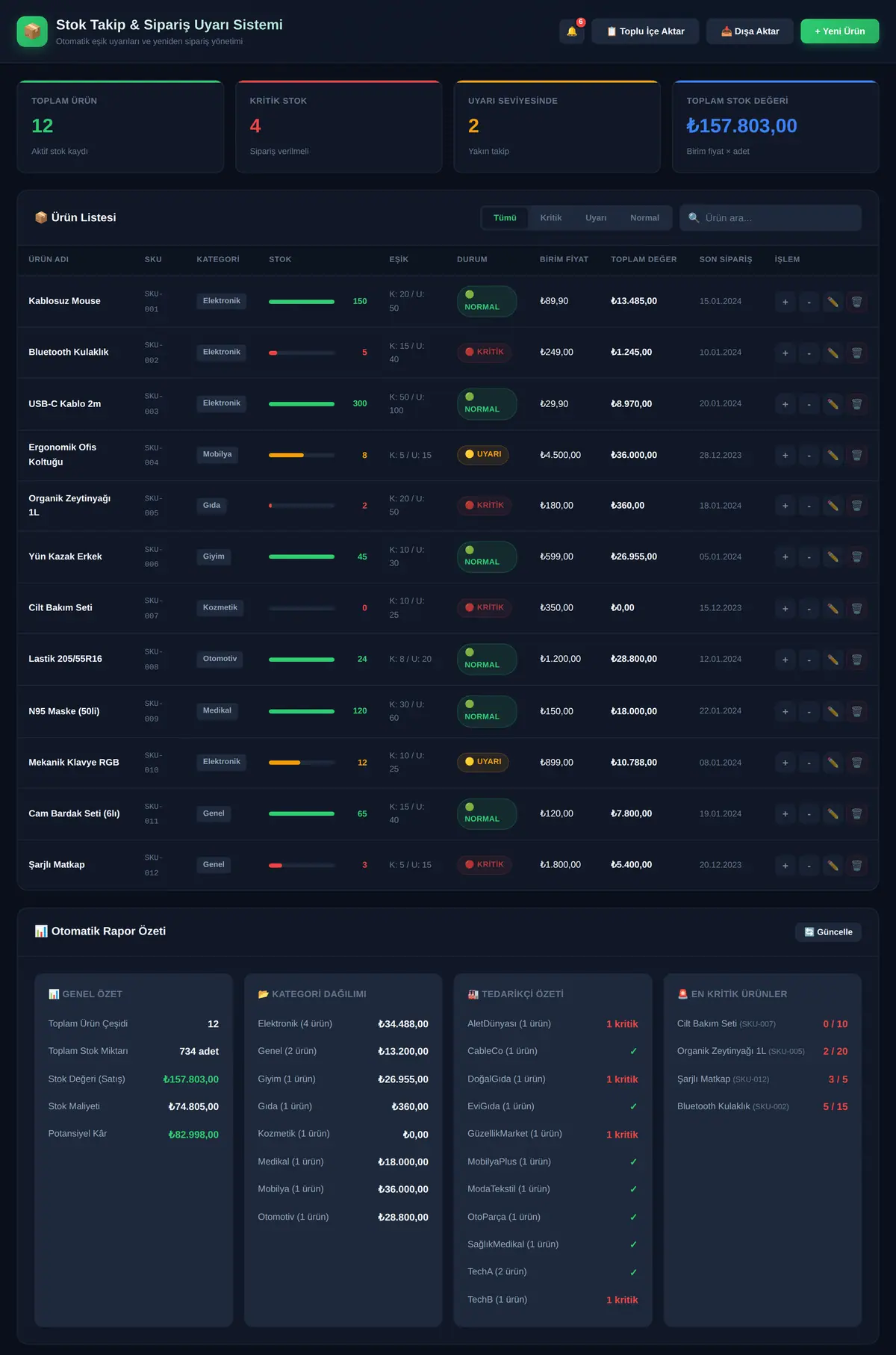896x1355 pixels.
Task: Decrease stock for Bluetooth Kulaklık
Action: (809, 353)
